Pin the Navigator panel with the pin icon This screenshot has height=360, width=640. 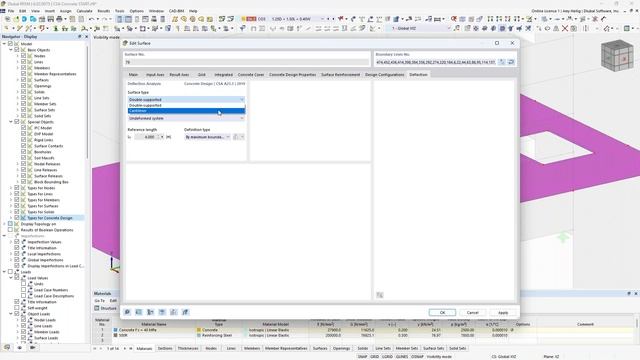[x=80, y=37]
